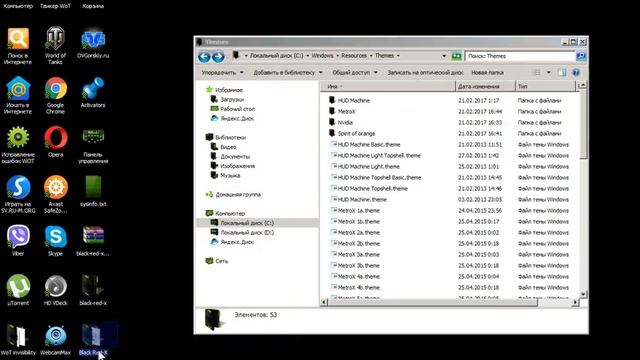The width and height of the screenshot is (640, 360).
Task: Open the Avast SafeZone desktop icon
Action: [x=56, y=194]
